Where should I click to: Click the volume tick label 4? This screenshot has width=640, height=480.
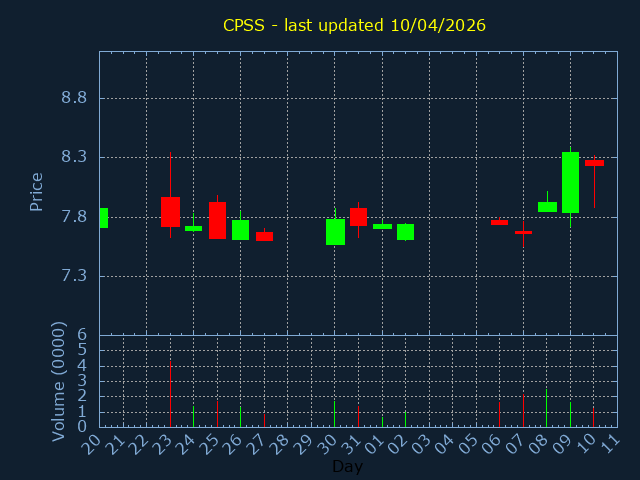click(82, 365)
